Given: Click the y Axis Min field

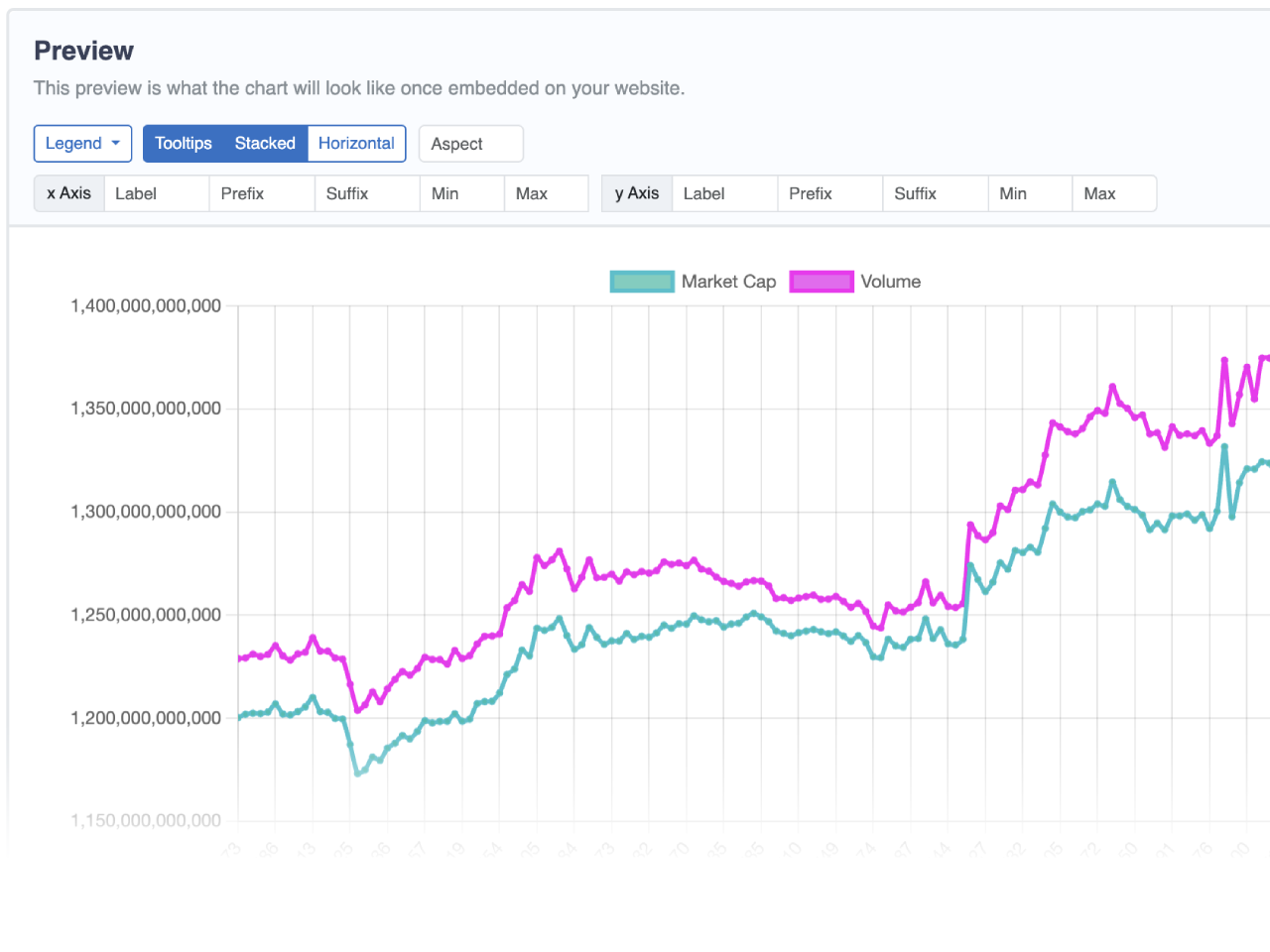Looking at the screenshot, I should (1030, 193).
